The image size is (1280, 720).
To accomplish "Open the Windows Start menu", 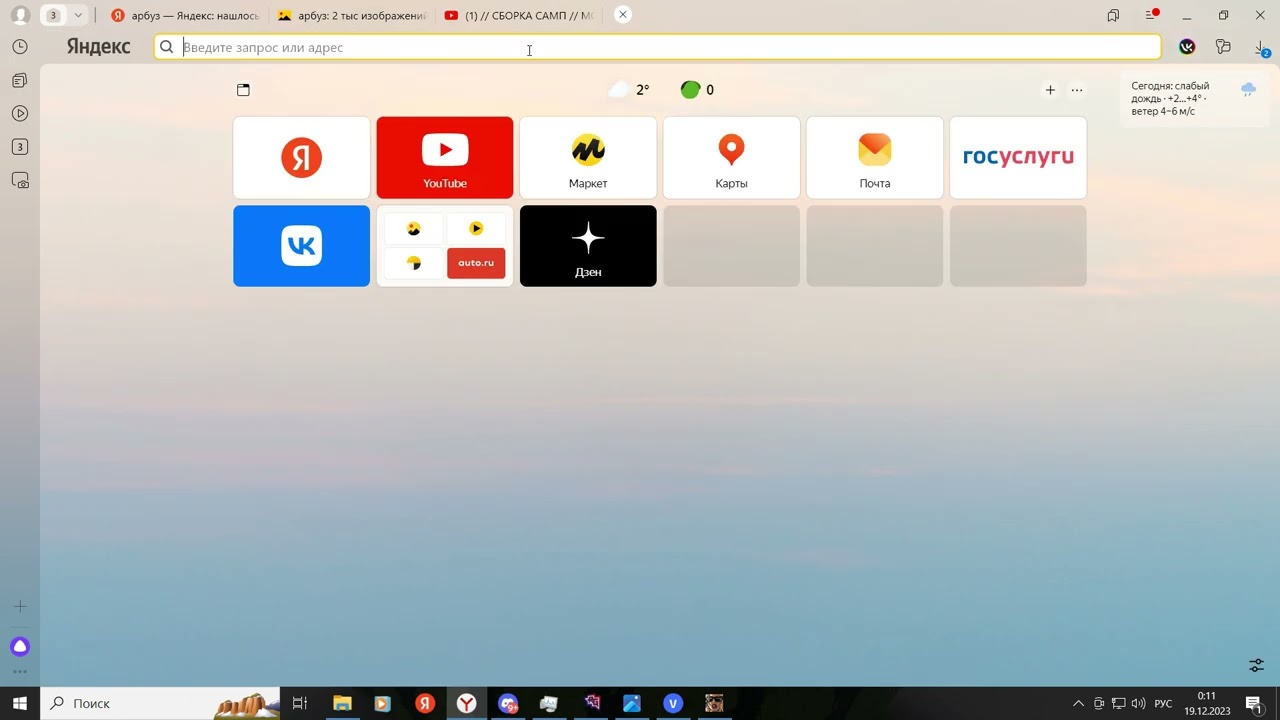I will 20,703.
